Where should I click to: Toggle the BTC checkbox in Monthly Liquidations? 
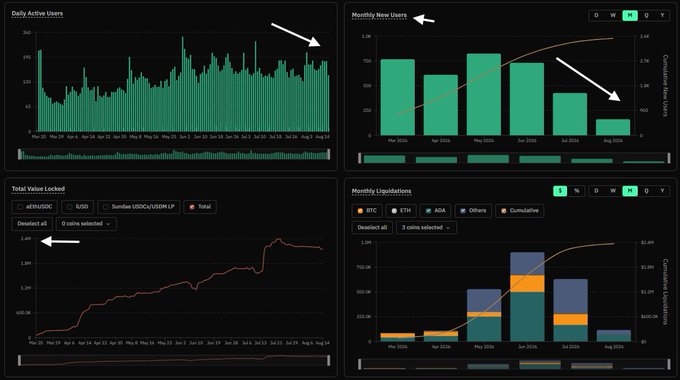pos(360,211)
